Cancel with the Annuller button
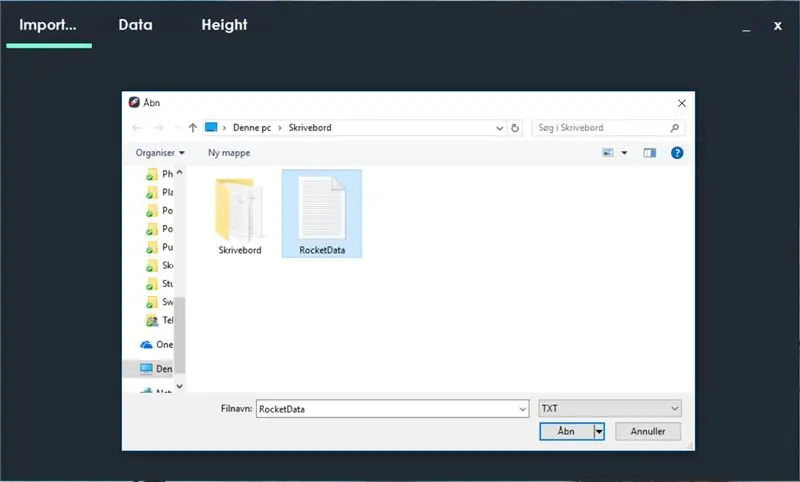800x482 pixels. tap(647, 432)
